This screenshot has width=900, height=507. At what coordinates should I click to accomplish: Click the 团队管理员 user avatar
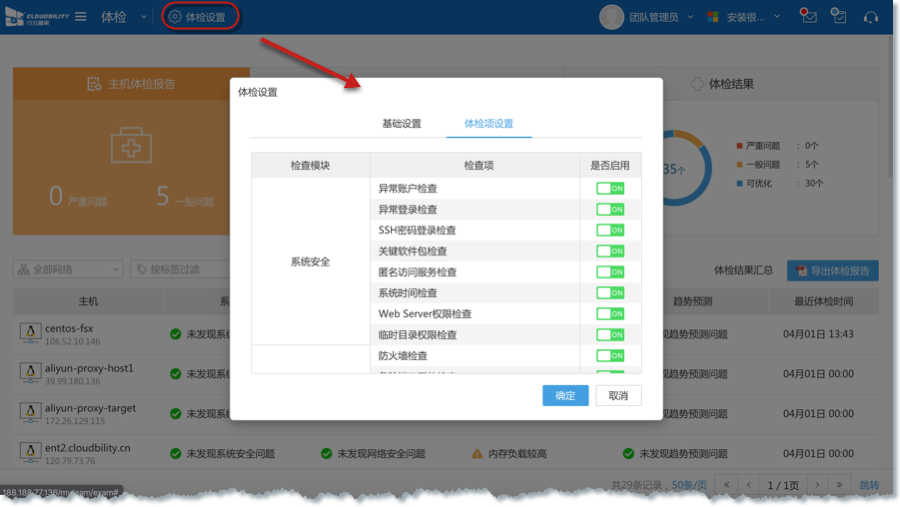point(611,17)
